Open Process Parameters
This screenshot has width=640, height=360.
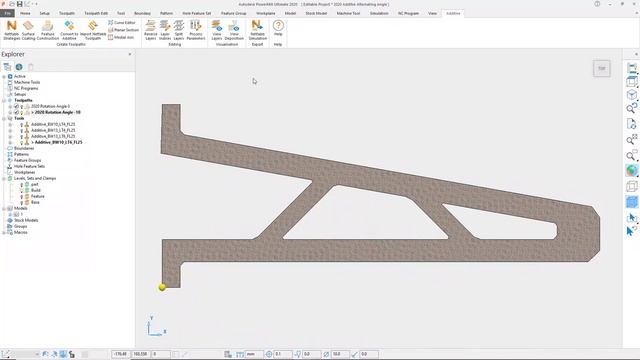point(196,30)
